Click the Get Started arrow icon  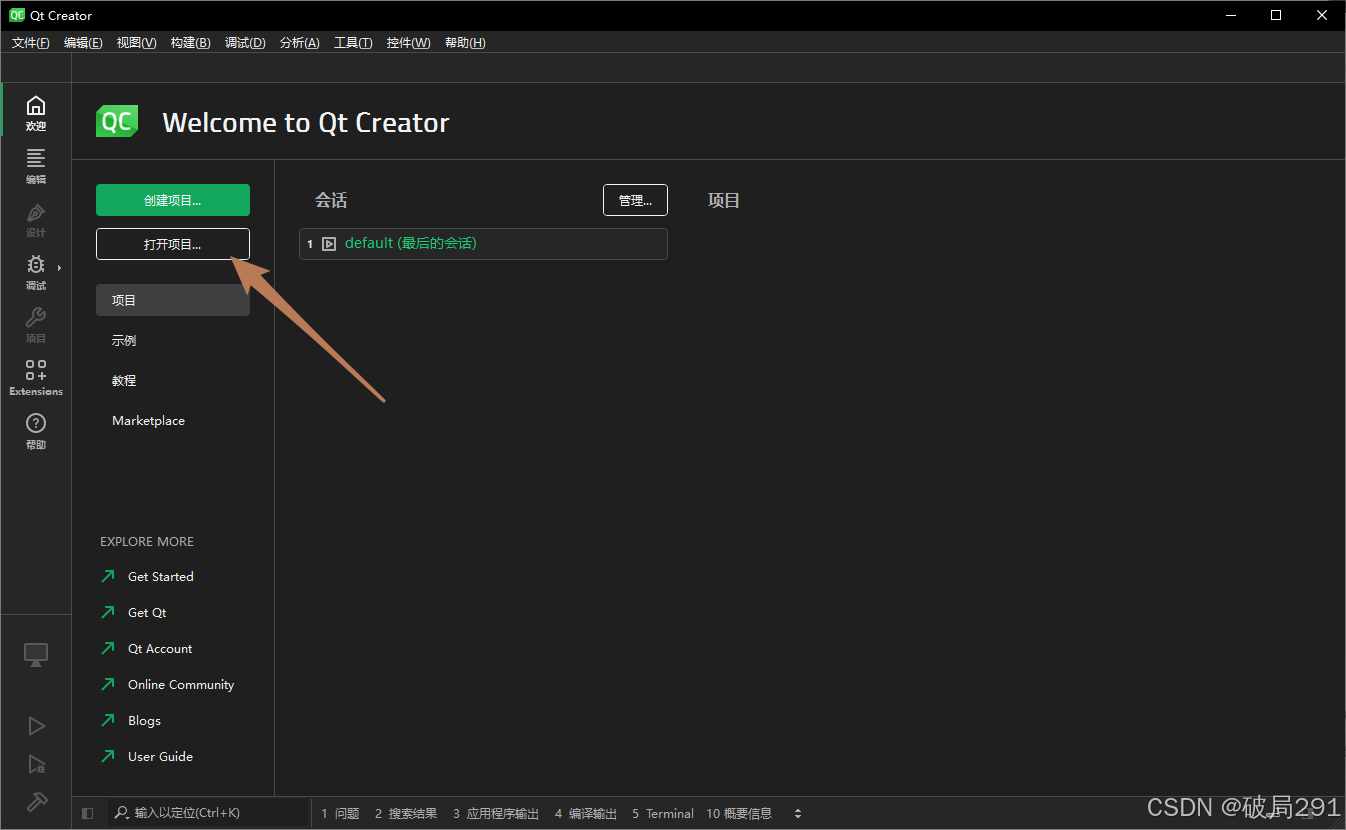pyautogui.click(x=108, y=576)
